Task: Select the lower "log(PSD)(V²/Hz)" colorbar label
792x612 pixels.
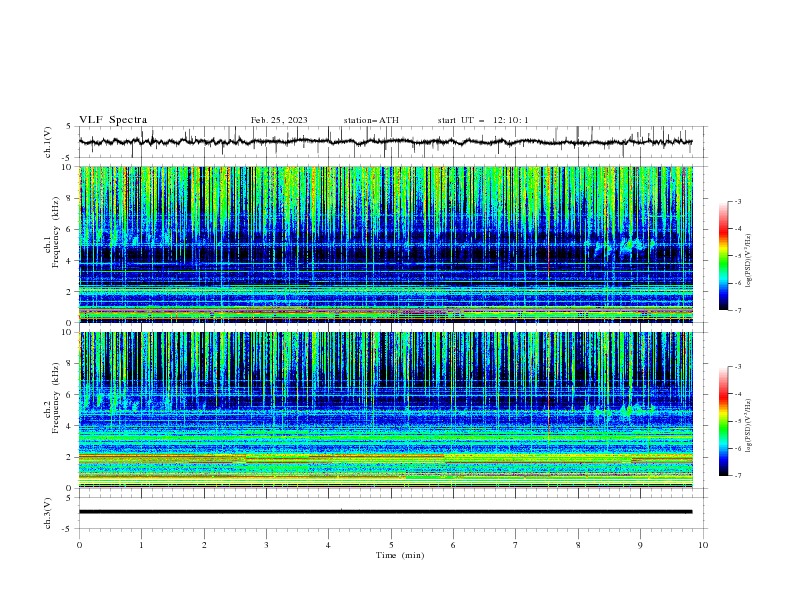Action: pyautogui.click(x=749, y=426)
